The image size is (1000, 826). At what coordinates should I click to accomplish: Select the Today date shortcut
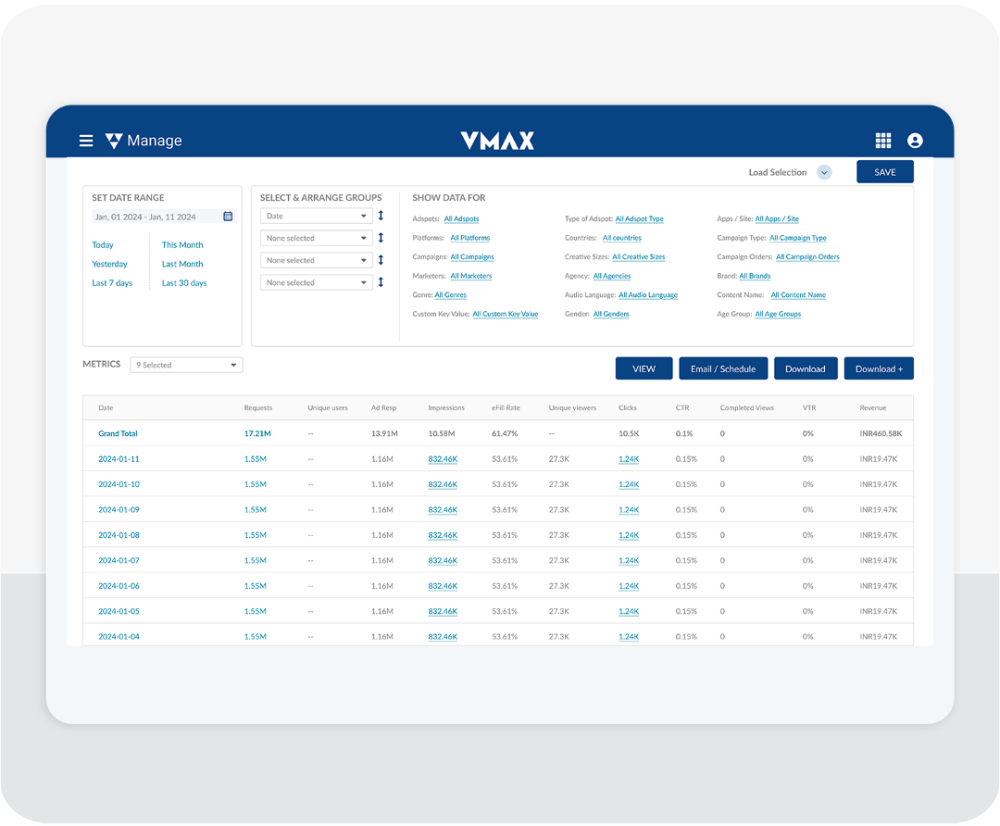pos(103,245)
